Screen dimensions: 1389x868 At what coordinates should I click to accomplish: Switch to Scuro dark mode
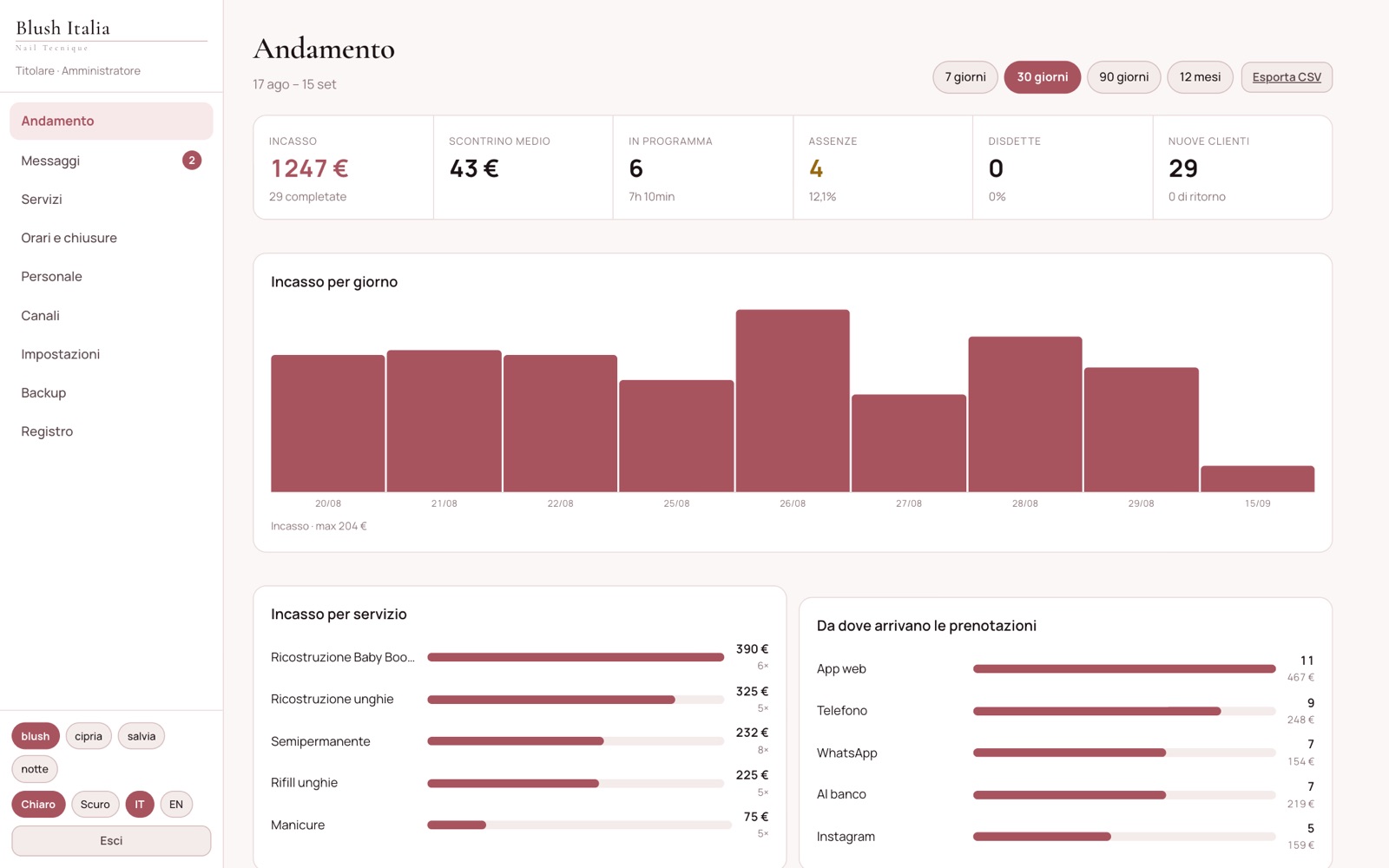[95, 805]
